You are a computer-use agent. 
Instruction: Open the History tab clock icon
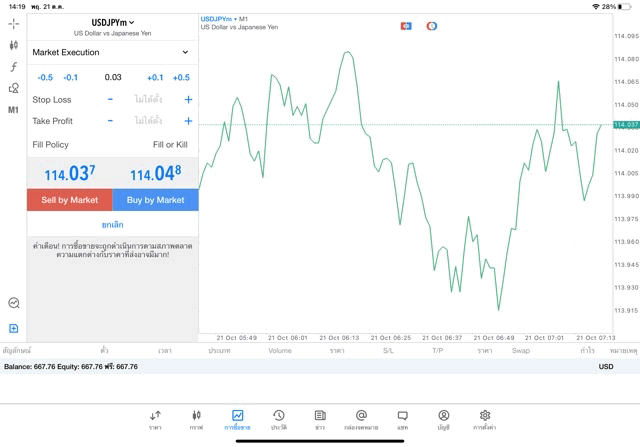(x=278, y=419)
